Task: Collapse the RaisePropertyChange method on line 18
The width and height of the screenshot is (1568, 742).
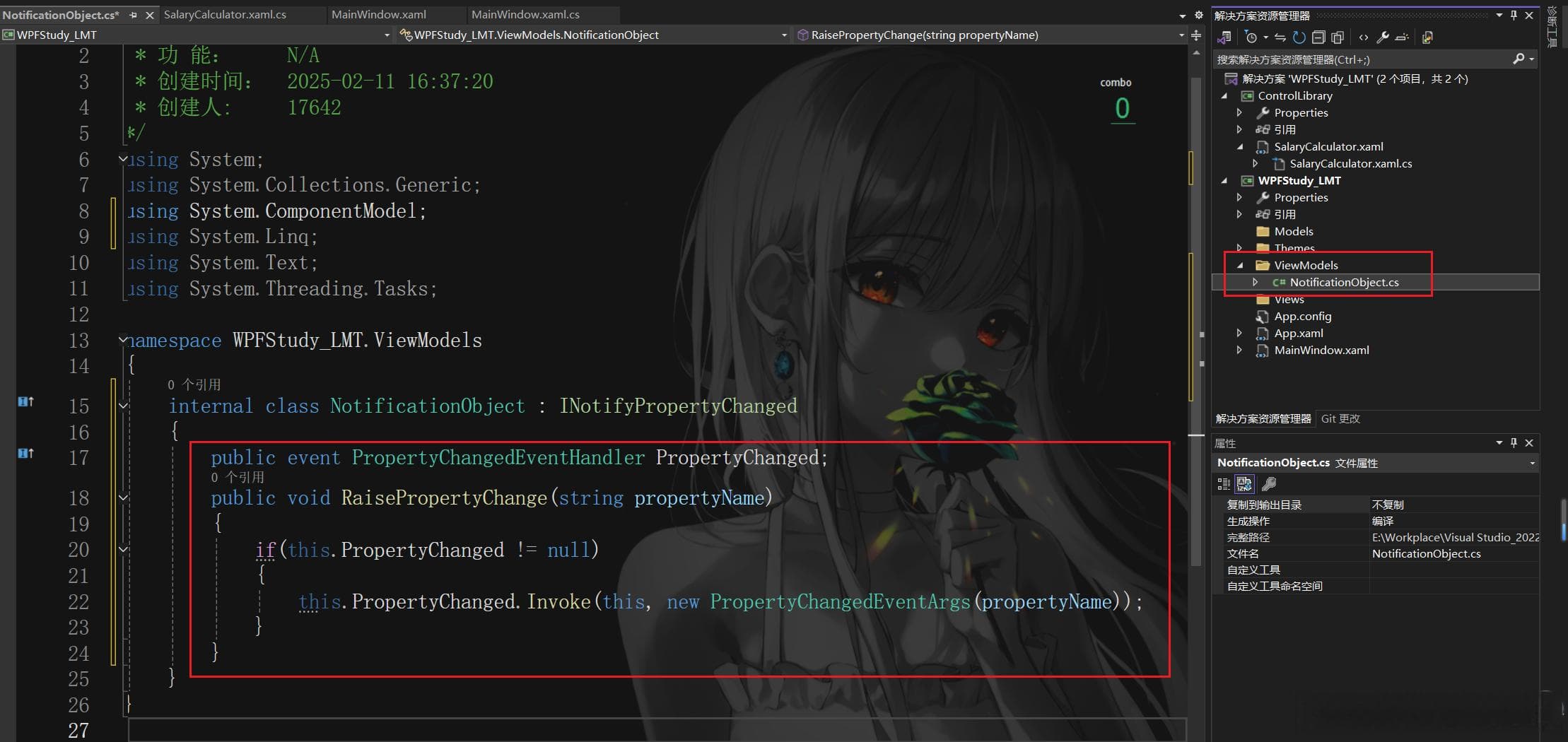Action: point(123,497)
